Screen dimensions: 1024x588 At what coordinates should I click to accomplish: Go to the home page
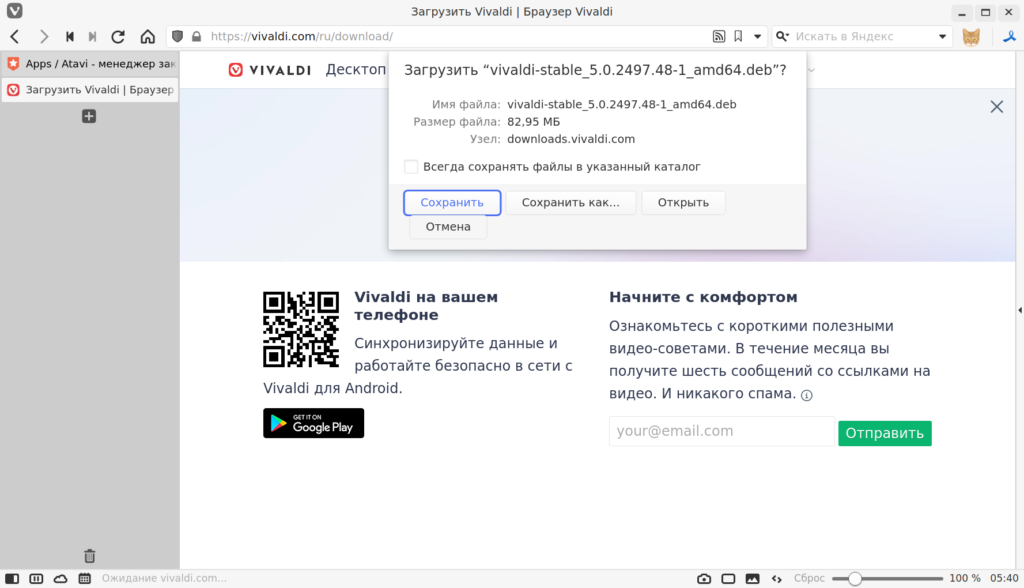(x=148, y=37)
